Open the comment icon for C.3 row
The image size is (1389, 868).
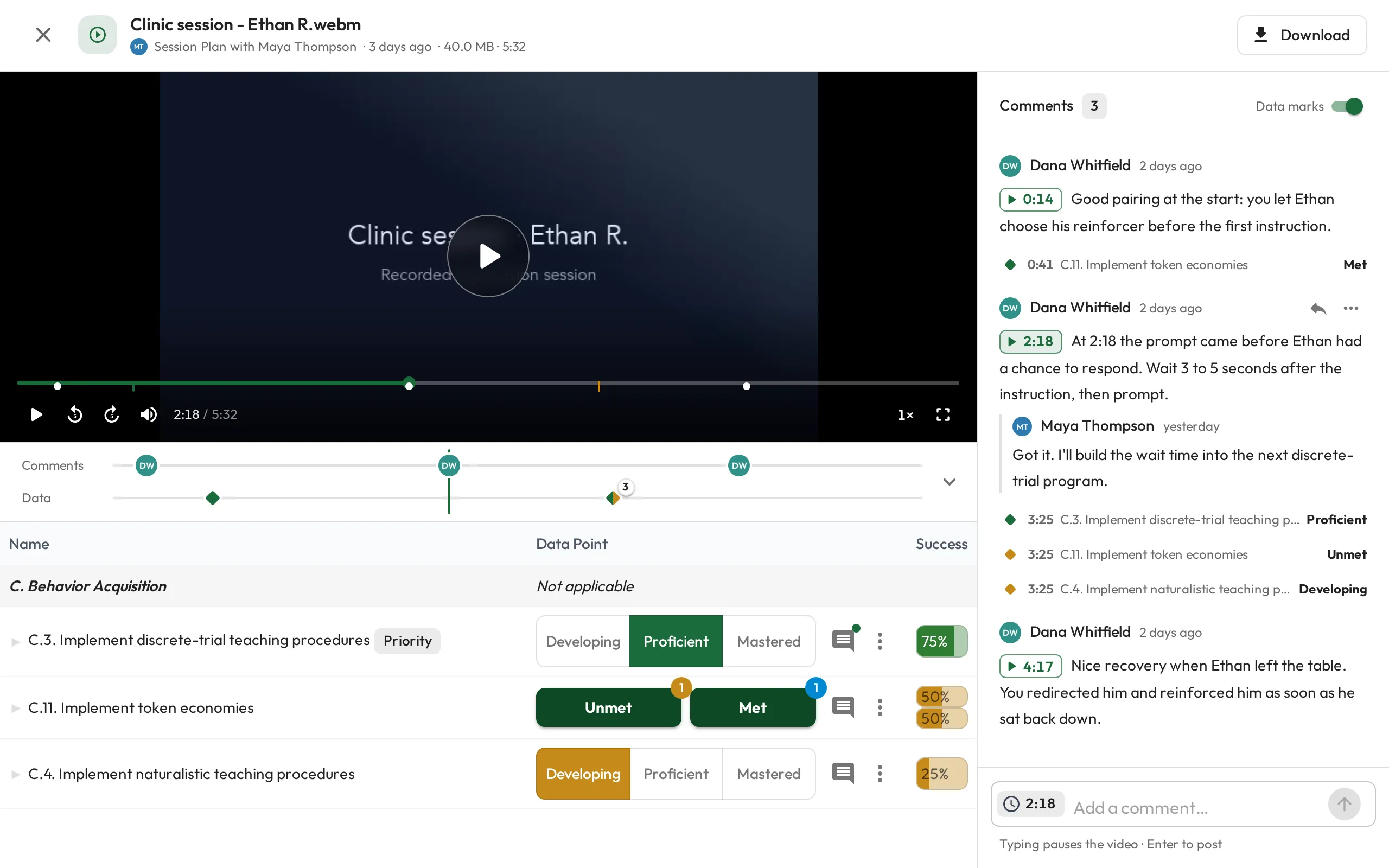coord(843,641)
